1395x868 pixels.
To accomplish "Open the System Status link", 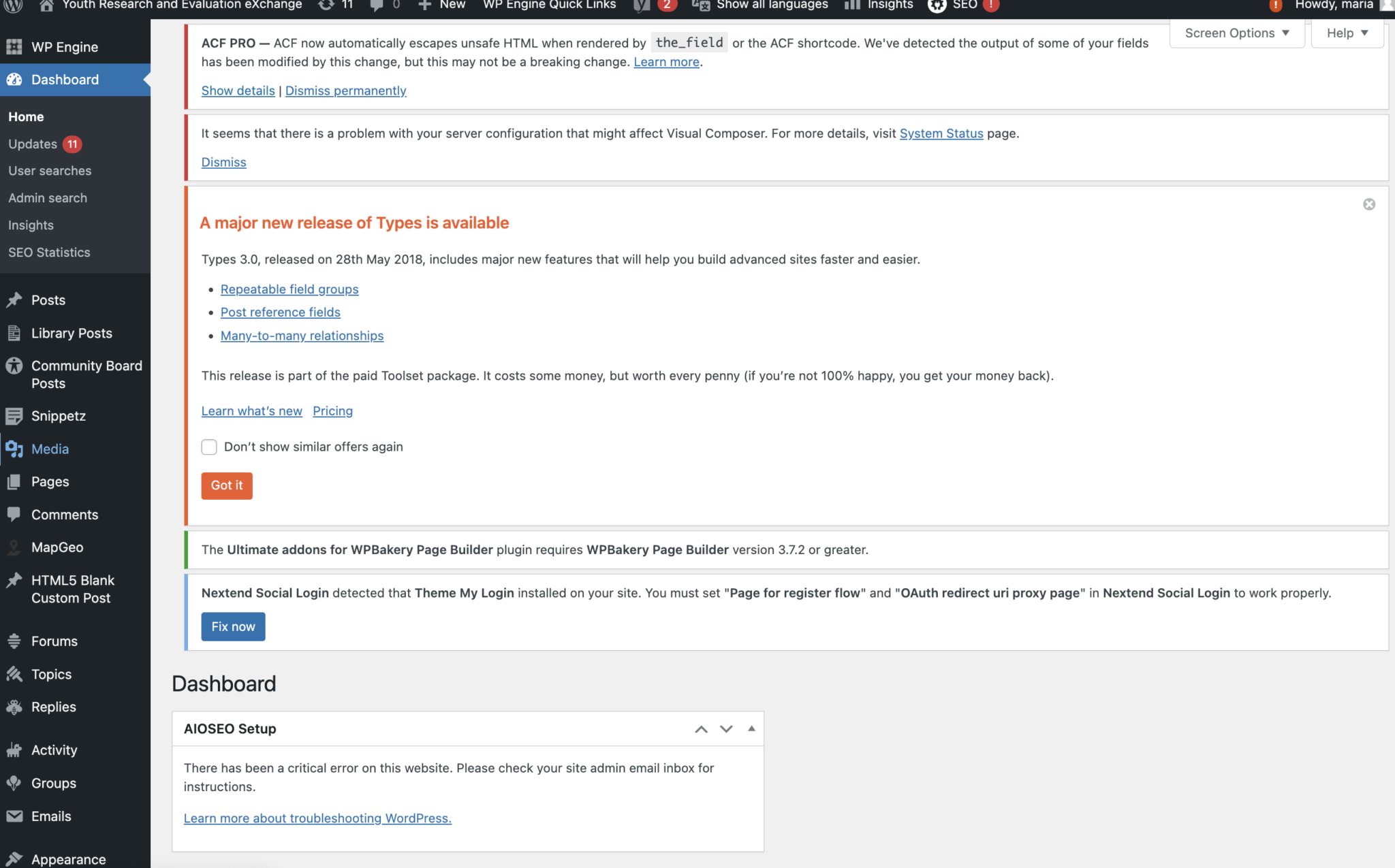I will point(941,133).
